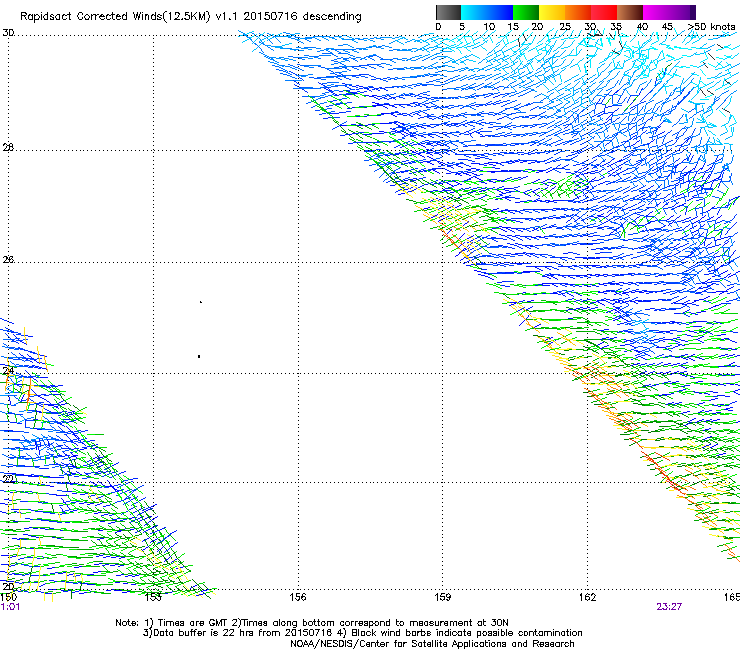Click the latitude axis label '30'
Image resolution: width=740 pixels, height=650 pixels.
[8, 33]
